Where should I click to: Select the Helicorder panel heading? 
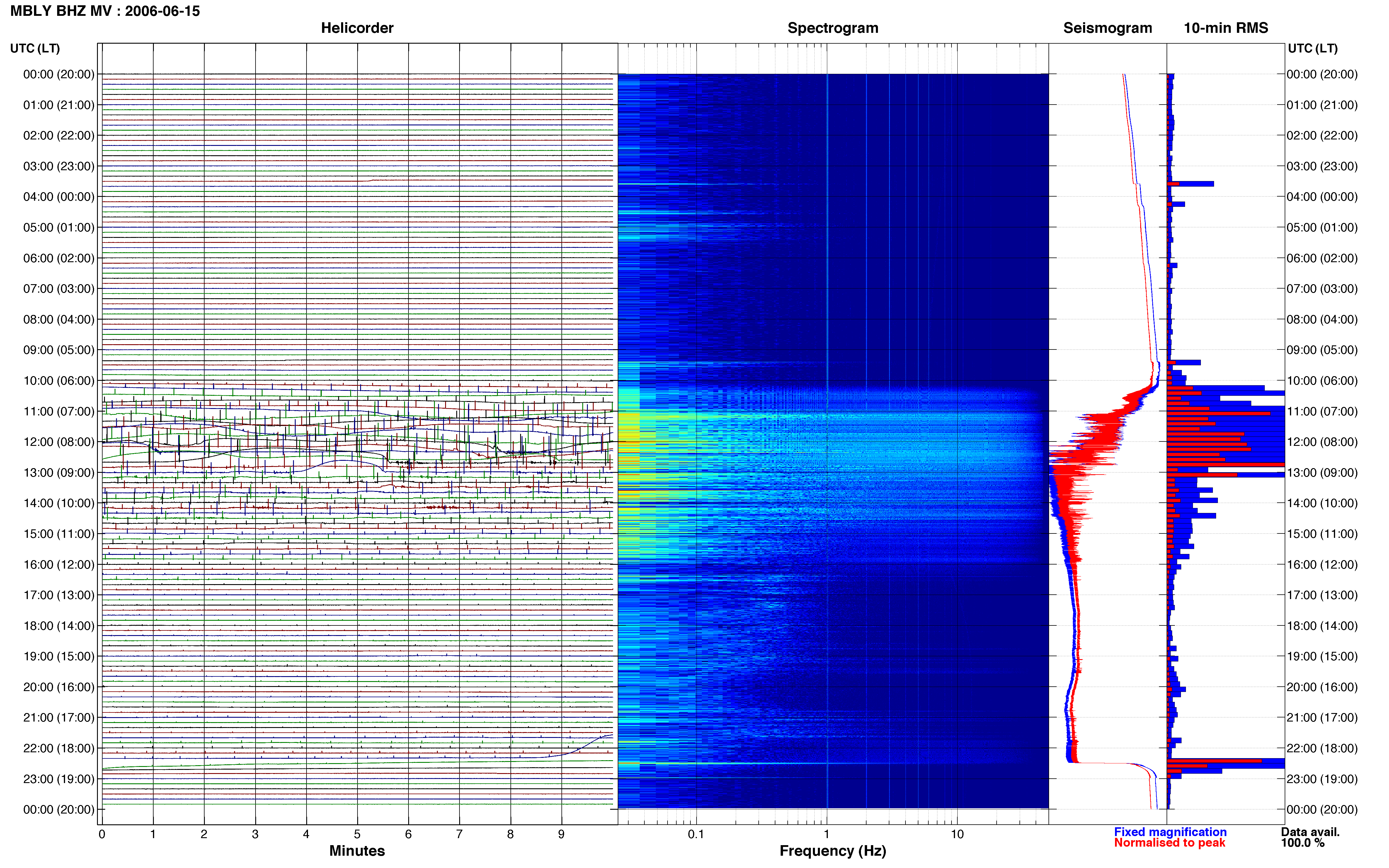357,28
